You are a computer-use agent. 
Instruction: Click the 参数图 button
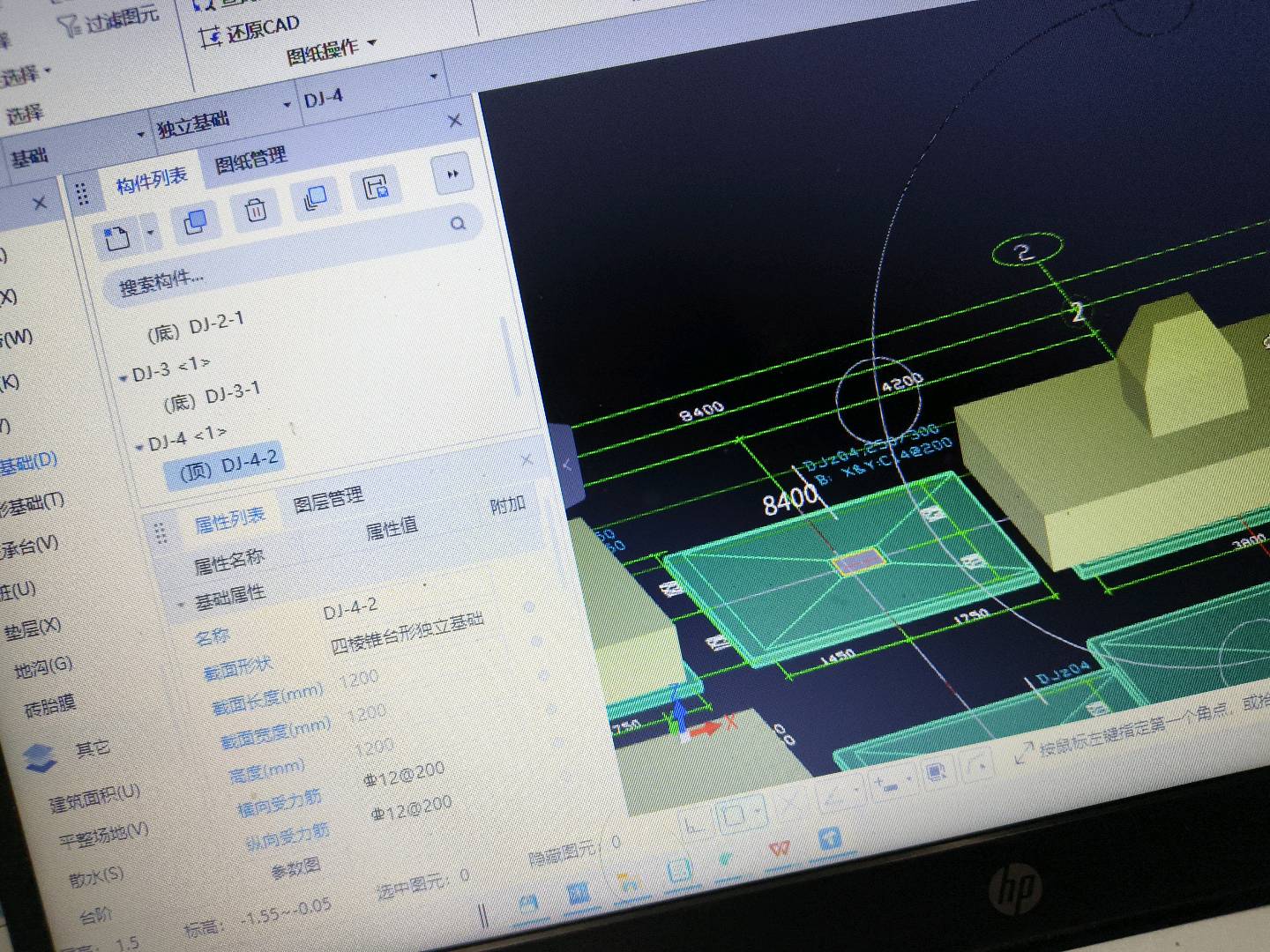pyautogui.click(x=295, y=869)
